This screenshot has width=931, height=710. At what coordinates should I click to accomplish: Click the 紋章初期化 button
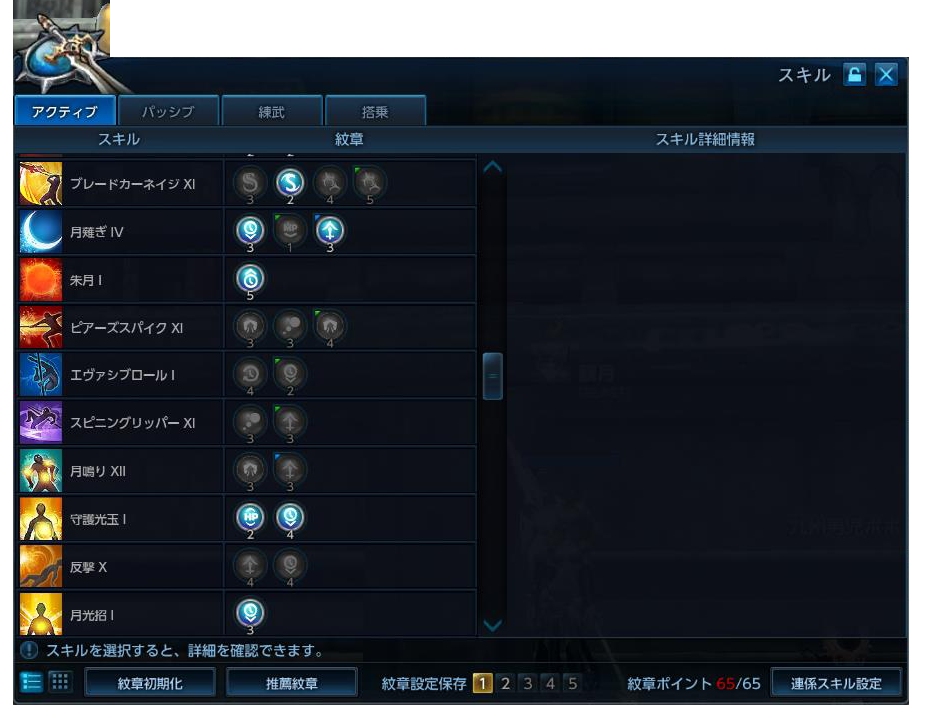tap(150, 683)
